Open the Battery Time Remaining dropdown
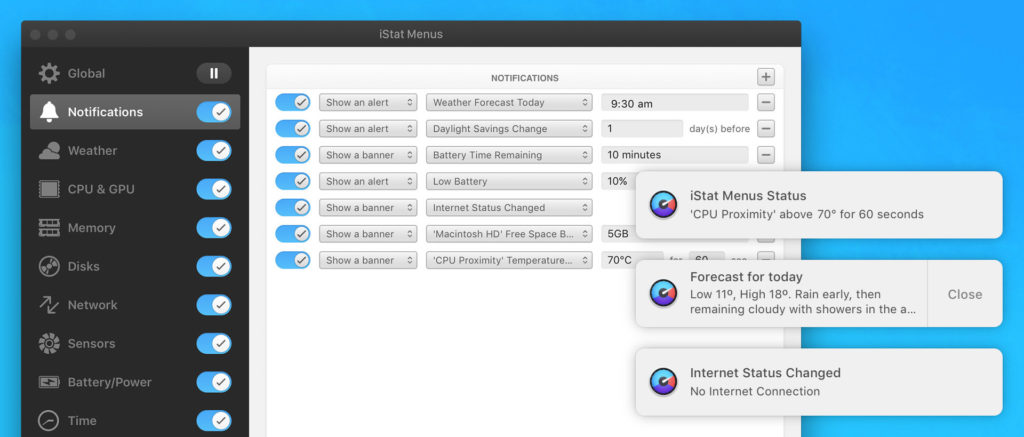Screen dimensions: 1024x437 [x=509, y=155]
